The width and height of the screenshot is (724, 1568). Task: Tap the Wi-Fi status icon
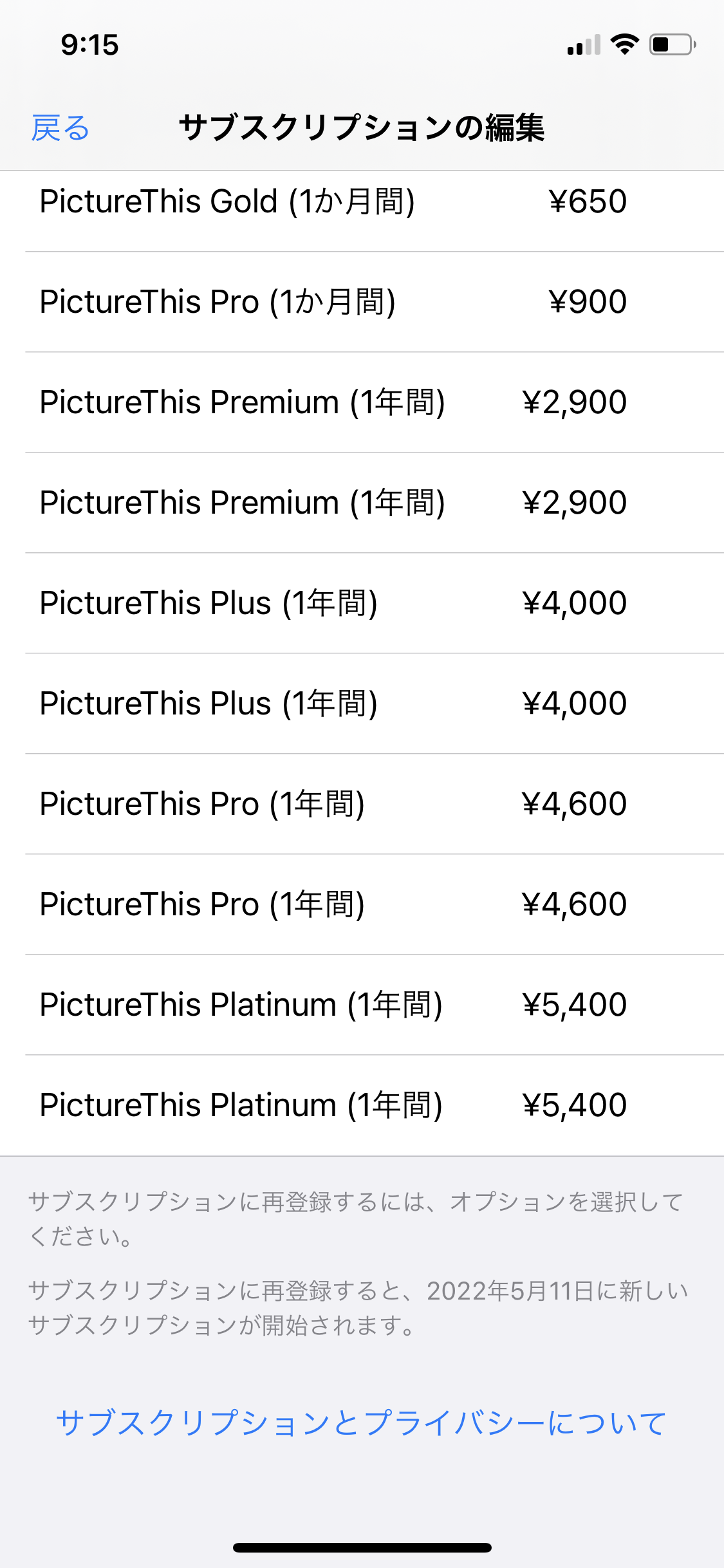[624, 44]
